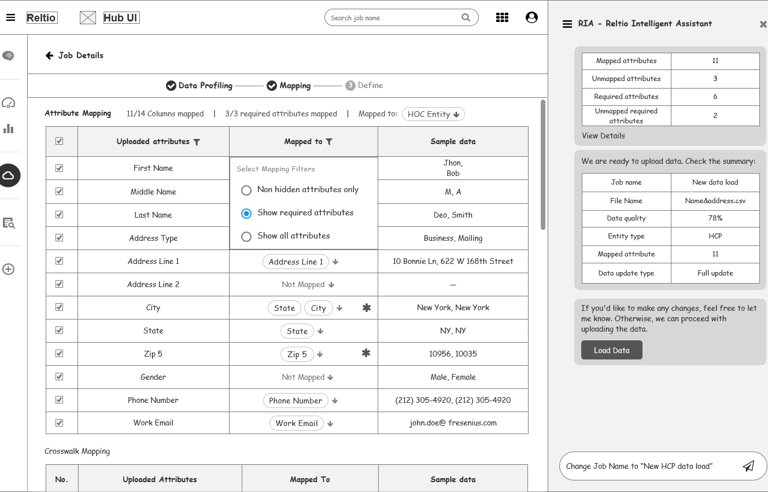Image resolution: width=768 pixels, height=492 pixels.
Task: Click the Load Data button
Action: (611, 350)
